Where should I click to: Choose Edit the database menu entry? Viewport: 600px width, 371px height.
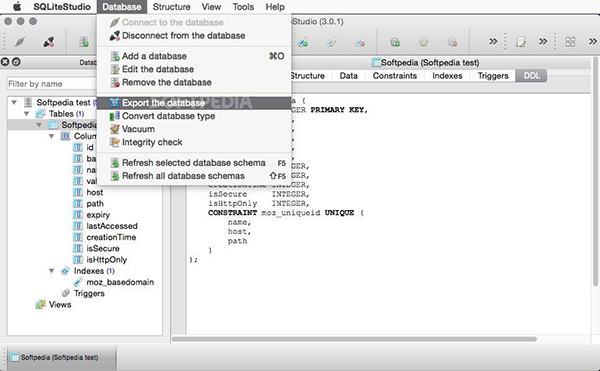[x=194, y=69]
